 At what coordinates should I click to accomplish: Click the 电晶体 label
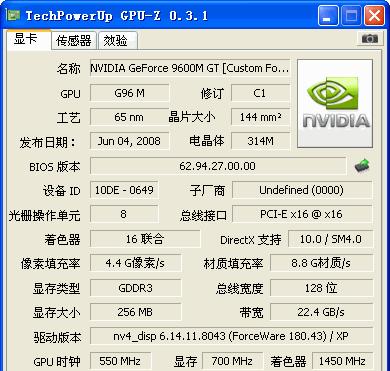[x=206, y=142]
